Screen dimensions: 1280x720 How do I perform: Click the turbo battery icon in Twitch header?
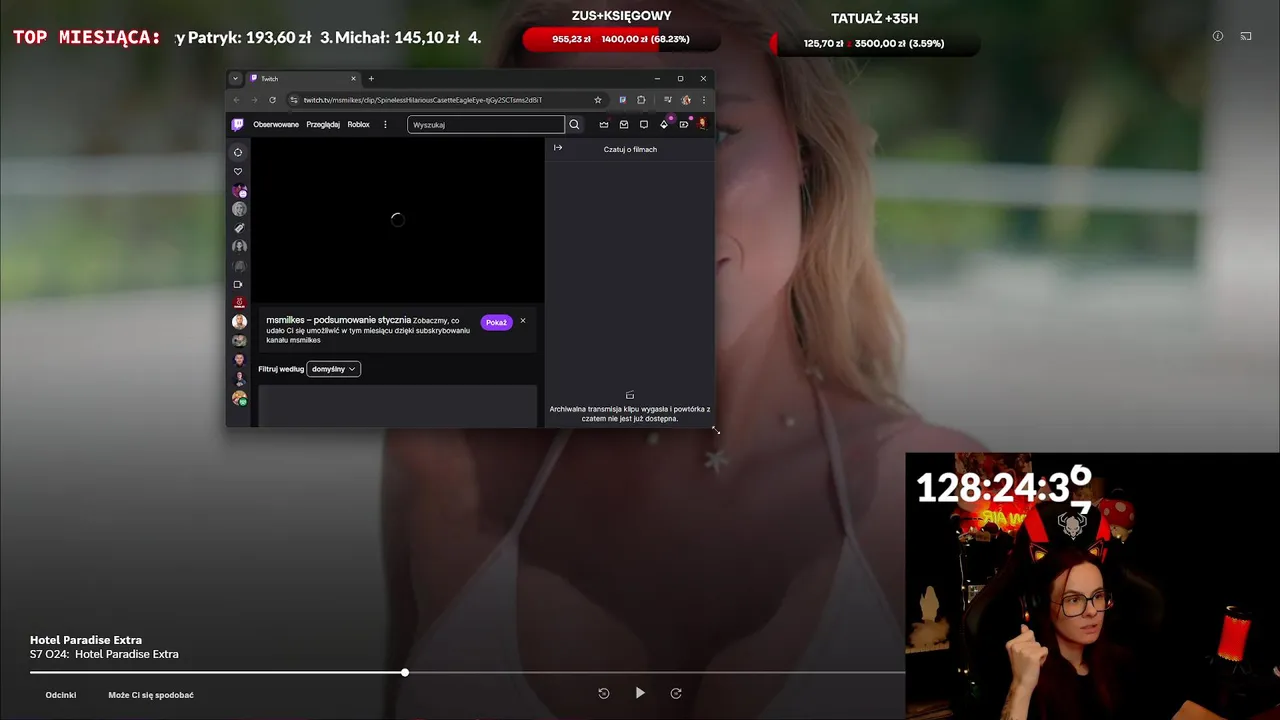(x=684, y=125)
